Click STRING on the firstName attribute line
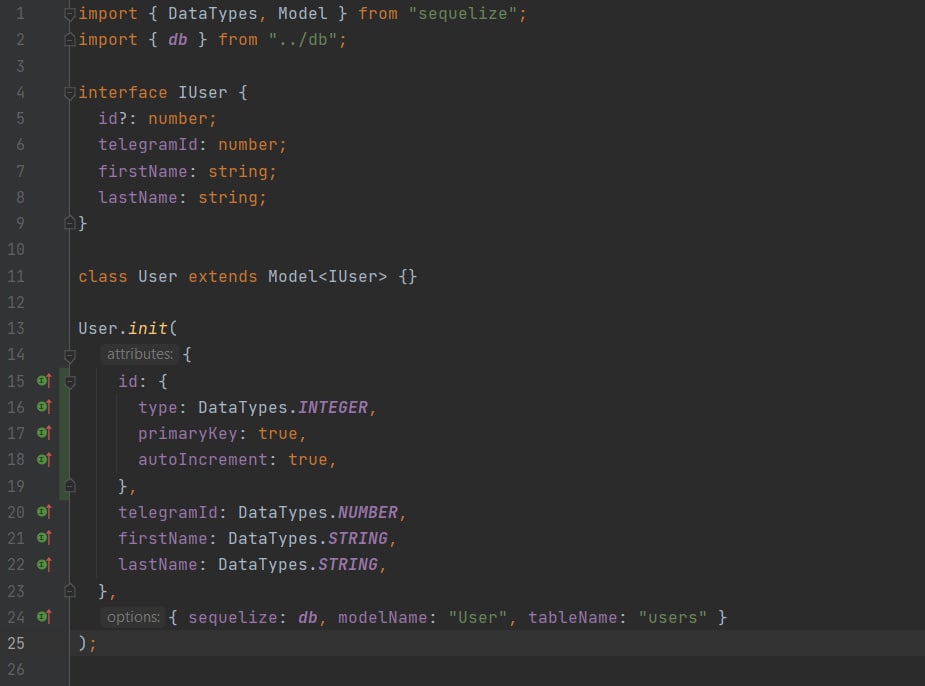Screen dimensions: 925x686 (357, 538)
